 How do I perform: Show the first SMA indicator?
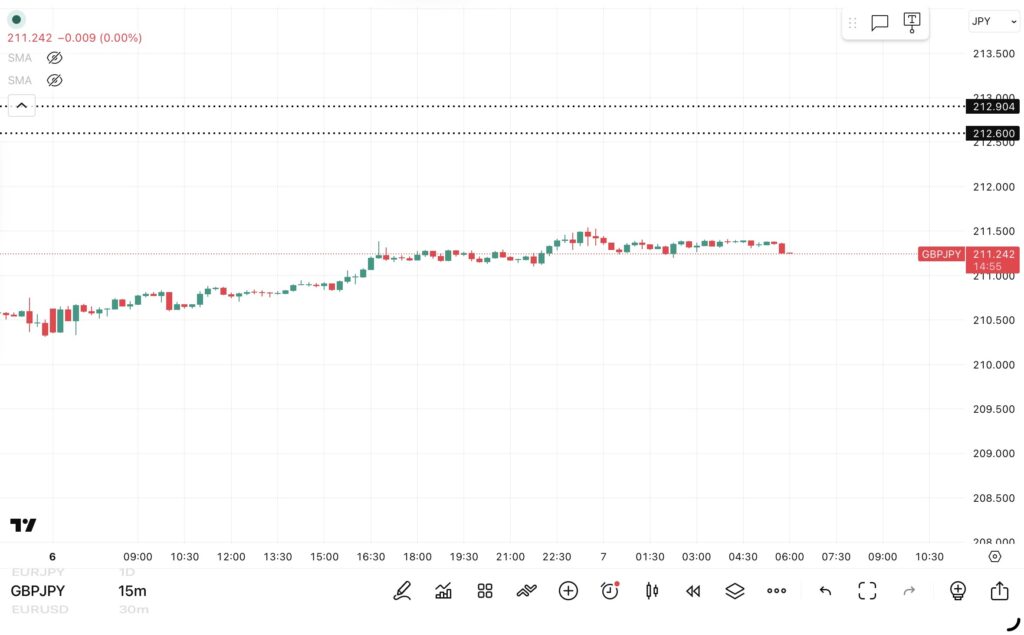(x=55, y=58)
